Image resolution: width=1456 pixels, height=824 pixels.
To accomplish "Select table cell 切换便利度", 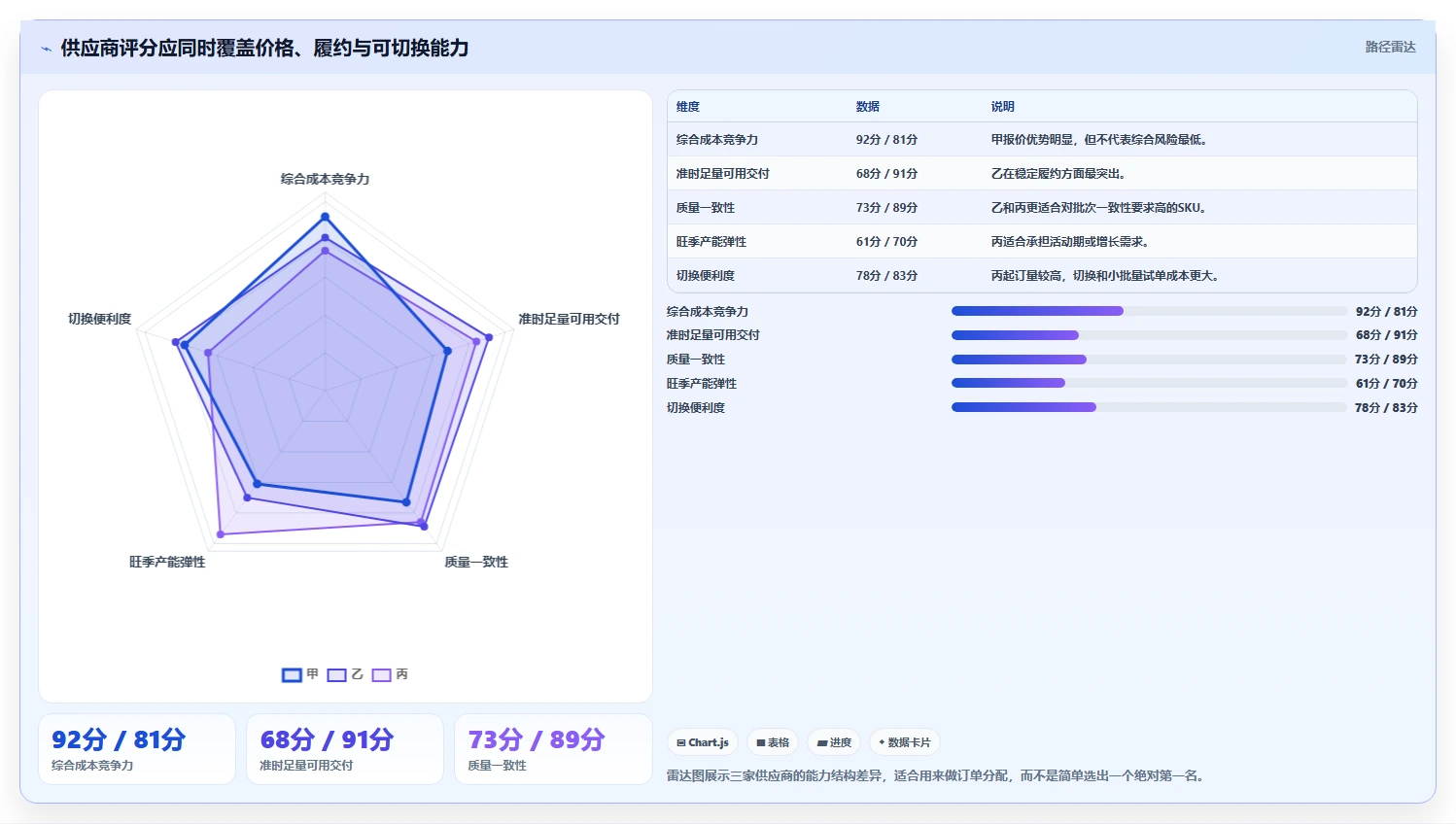I will pyautogui.click(x=706, y=276).
